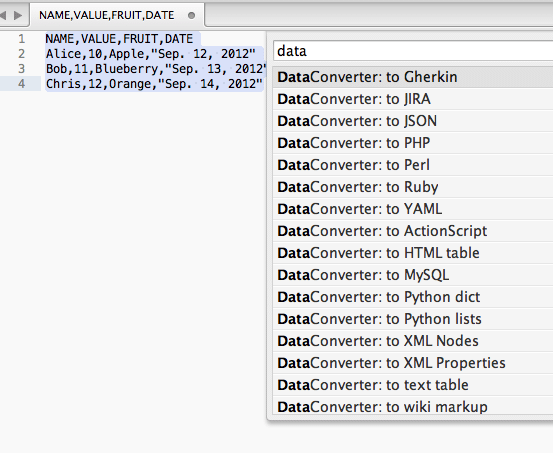
Task: Click the unsaved dot on the tab
Action: (x=192, y=16)
